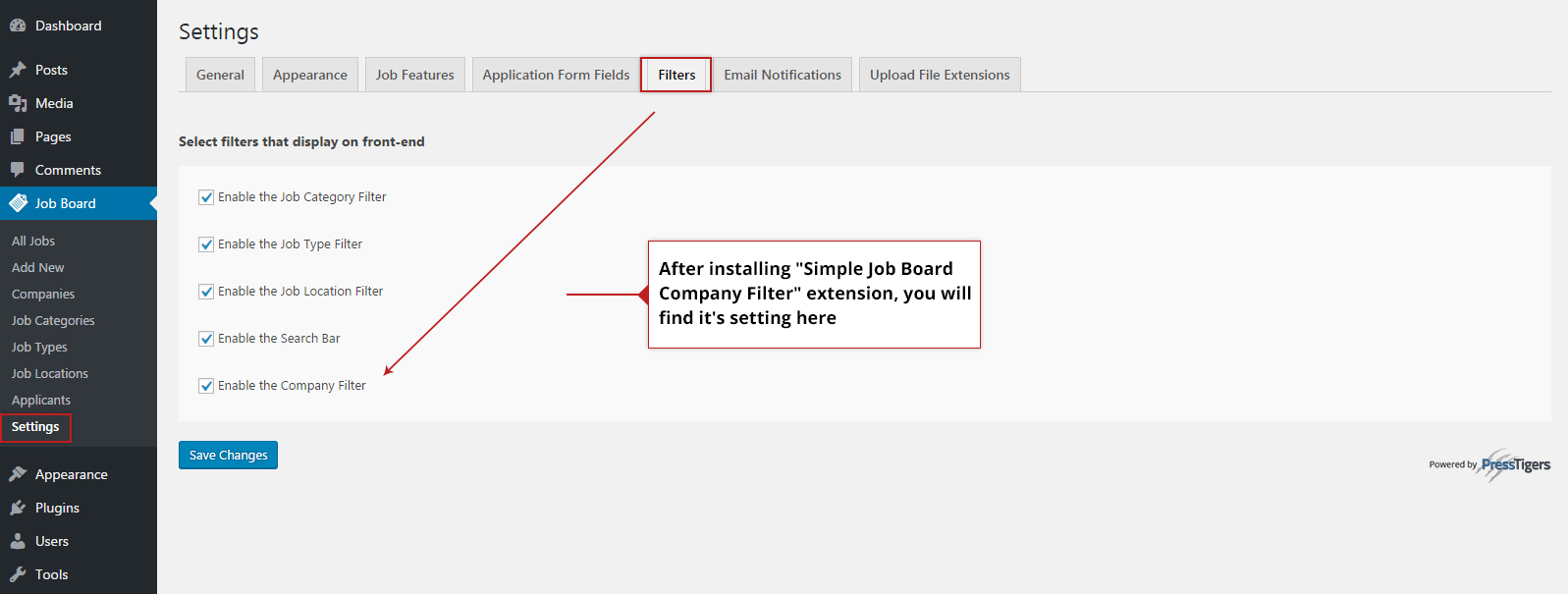Click the Job Board tag icon
The height and width of the screenshot is (594, 1568).
[x=18, y=203]
